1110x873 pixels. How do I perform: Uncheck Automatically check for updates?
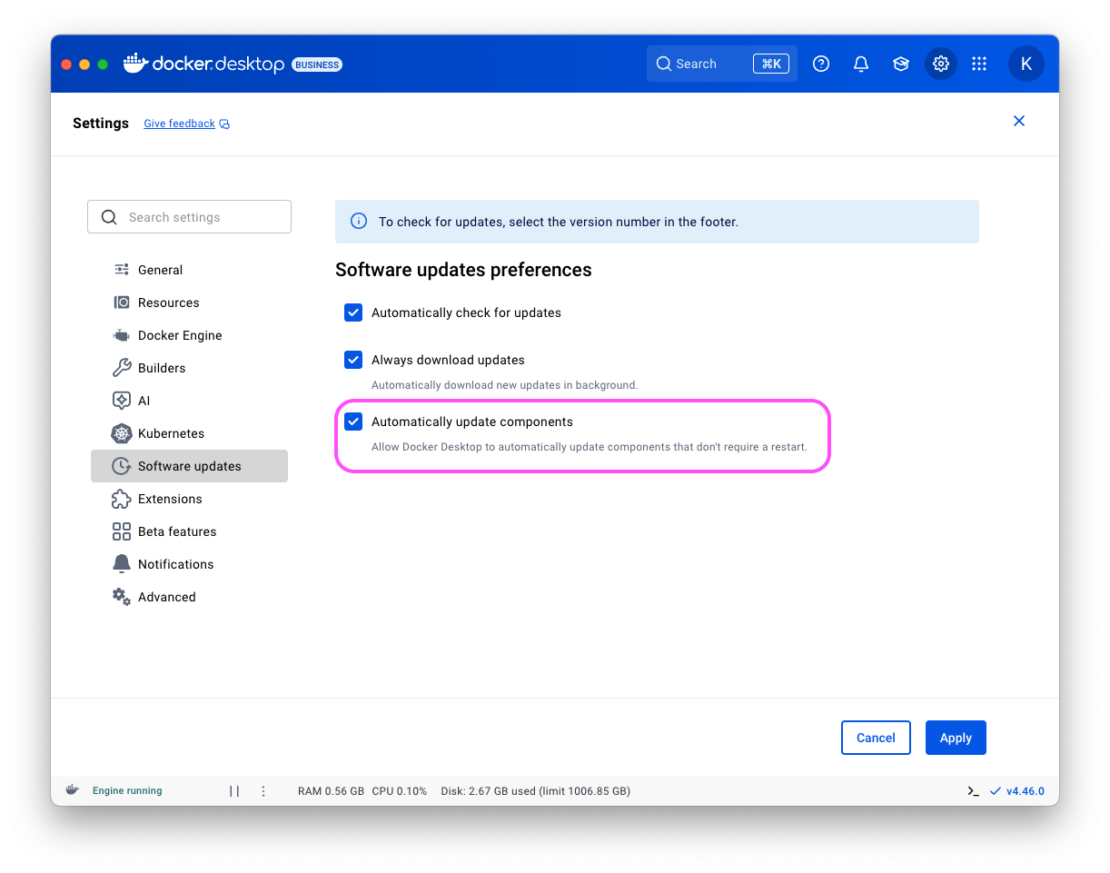[x=353, y=313]
